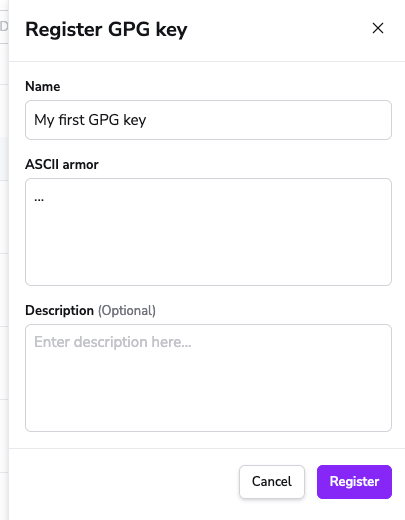Click the footer area left of Cancel

pyautogui.click(x=123, y=482)
